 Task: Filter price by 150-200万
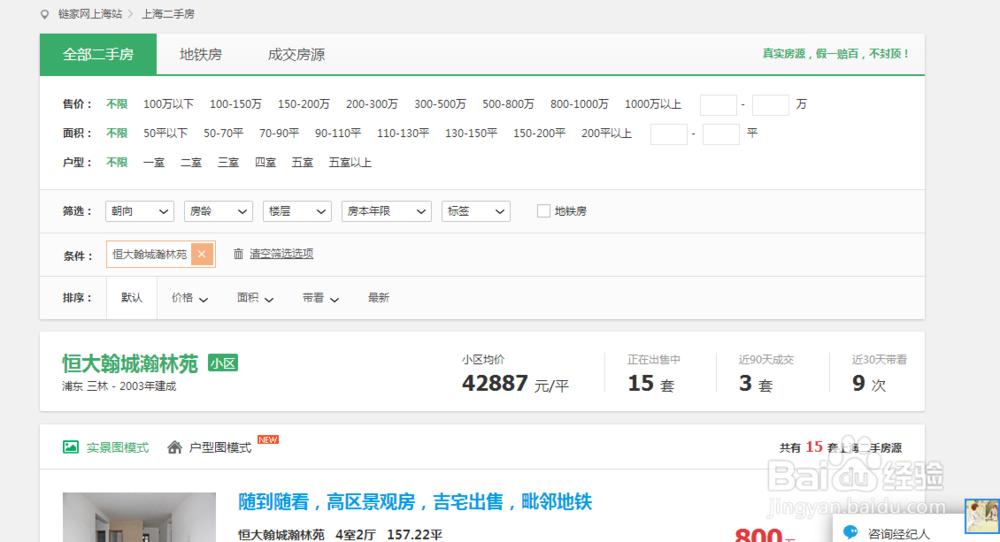pos(304,104)
